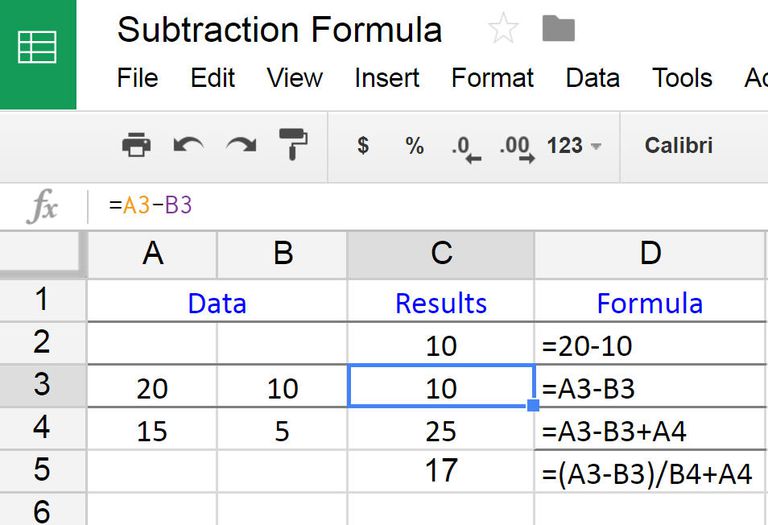This screenshot has width=768, height=525.
Task: Select cell B4 containing 5
Action: [283, 428]
